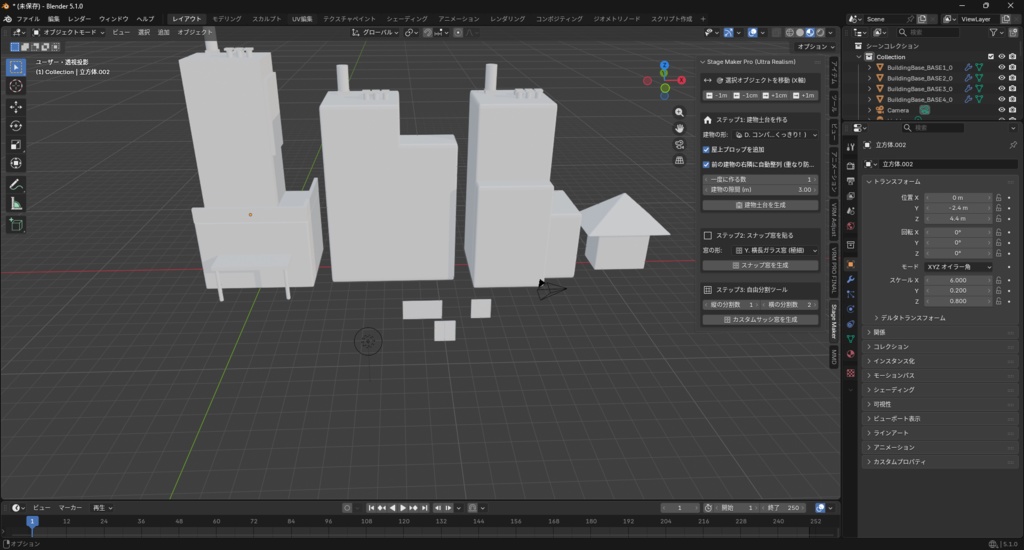
Task: Select the Scale tool
Action: click(16, 144)
